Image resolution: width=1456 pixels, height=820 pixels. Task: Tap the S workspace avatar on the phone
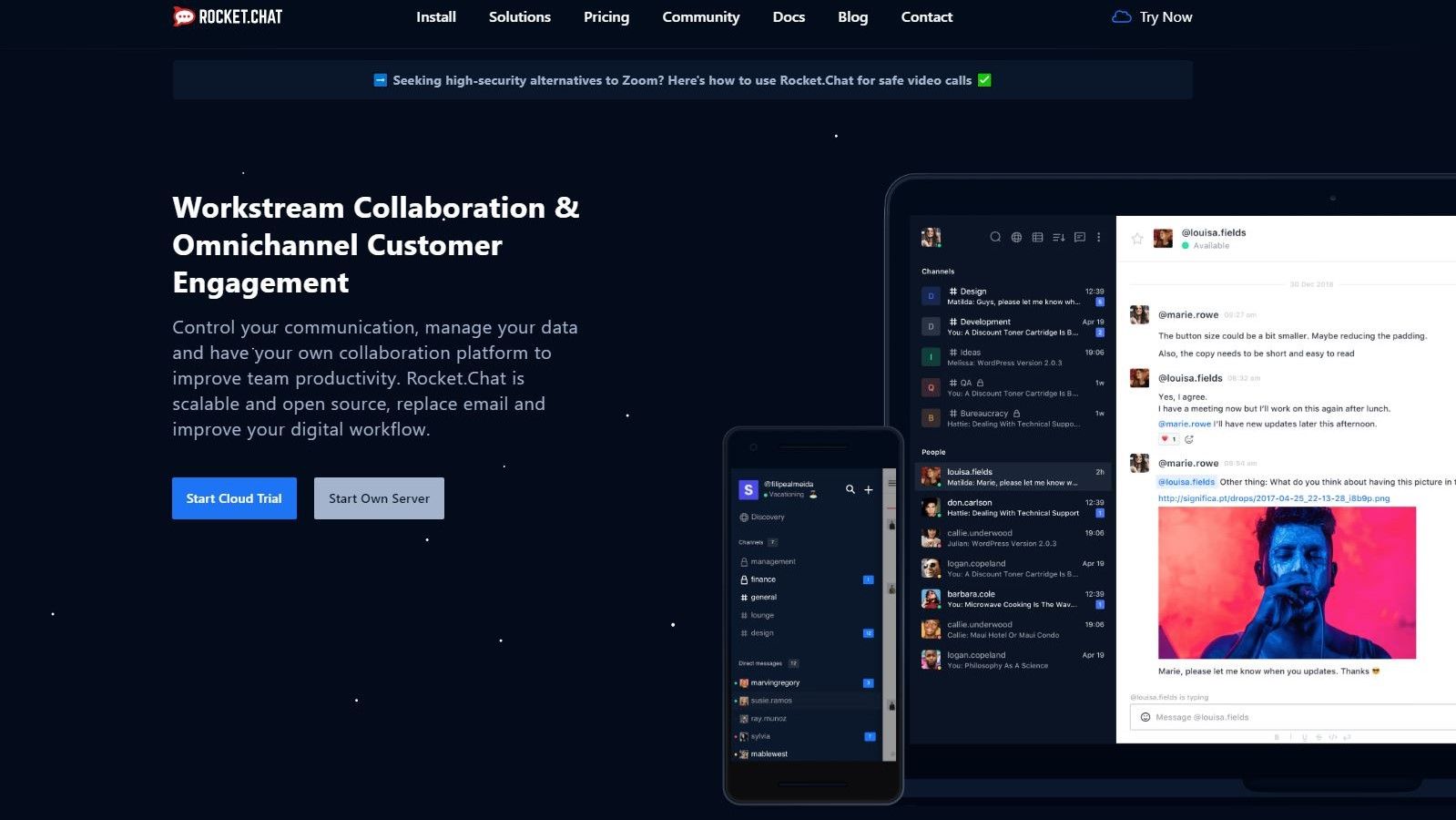point(748,489)
